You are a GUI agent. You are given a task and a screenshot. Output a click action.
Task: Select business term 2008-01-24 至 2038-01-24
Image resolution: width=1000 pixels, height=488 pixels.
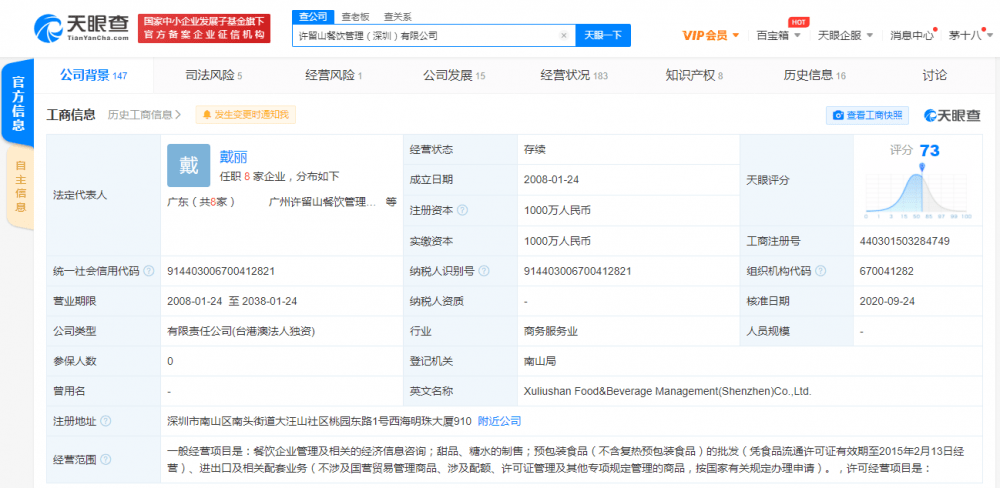click(x=232, y=301)
